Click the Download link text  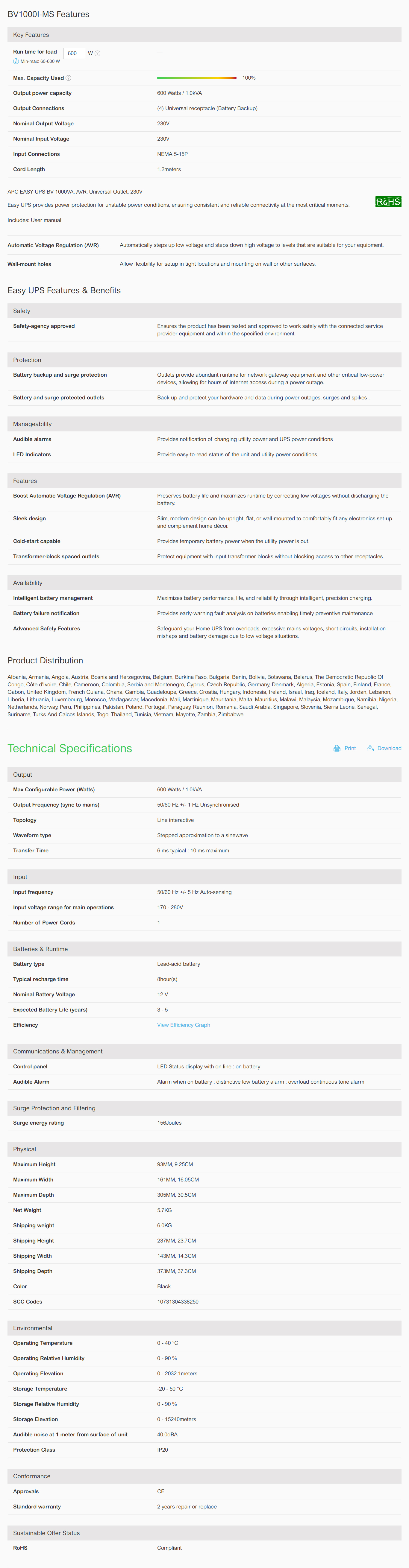coord(389,748)
